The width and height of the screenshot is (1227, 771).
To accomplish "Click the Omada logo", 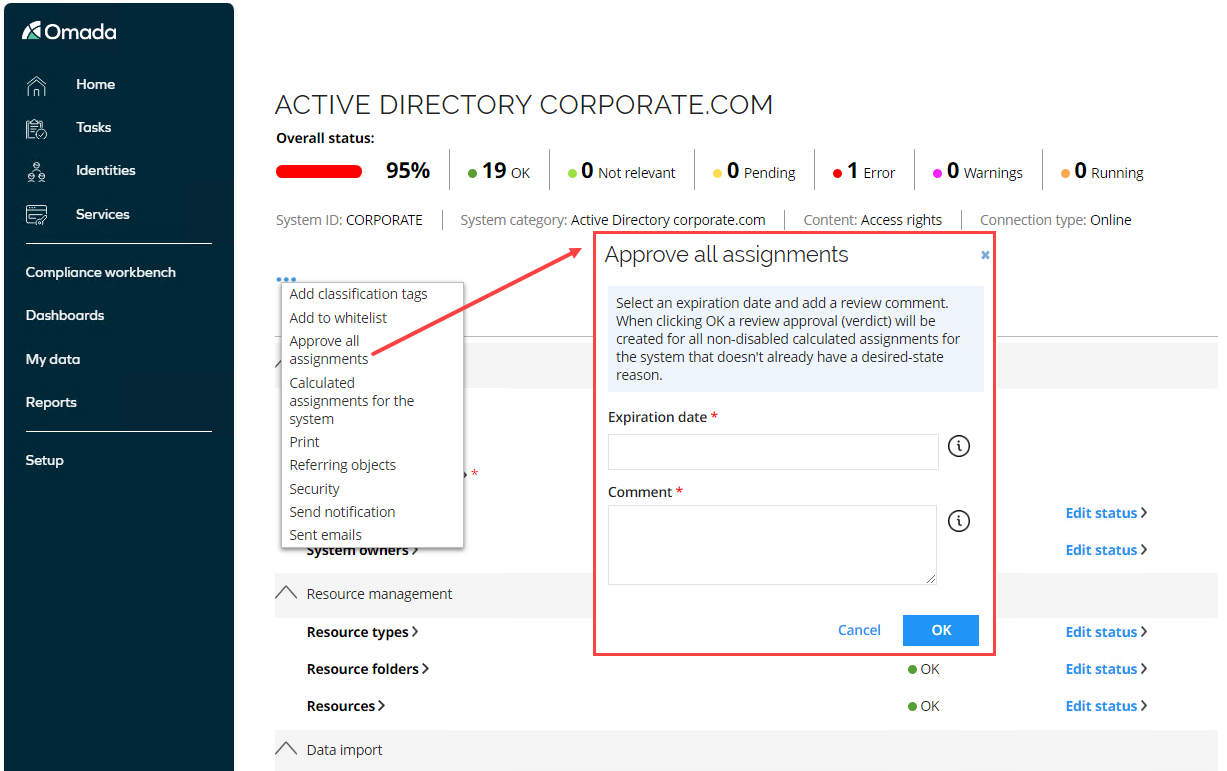I will (x=69, y=32).
